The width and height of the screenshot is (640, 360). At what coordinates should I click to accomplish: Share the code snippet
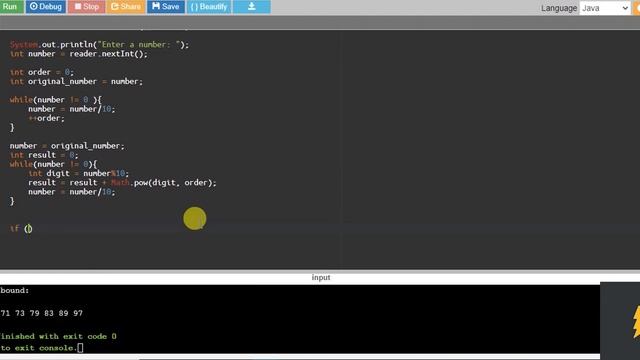click(x=126, y=7)
